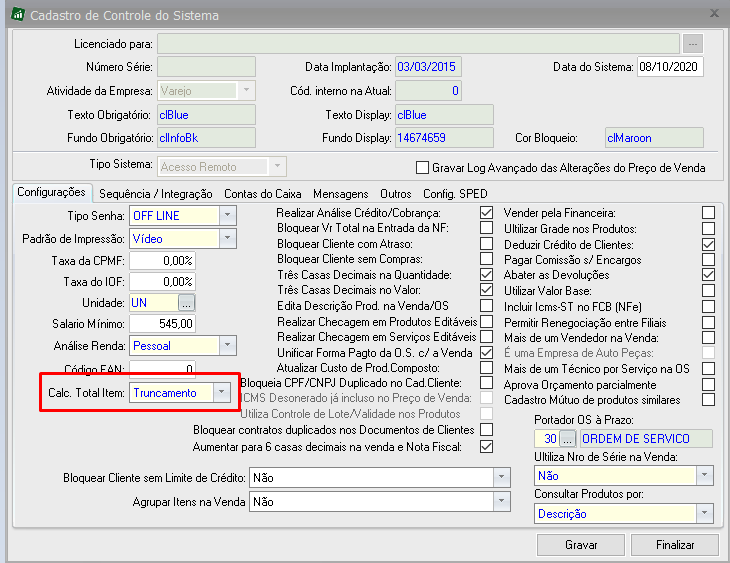Screen dimensions: 730x563
Task: Click the application icon in title bar
Action: click(x=18, y=14)
